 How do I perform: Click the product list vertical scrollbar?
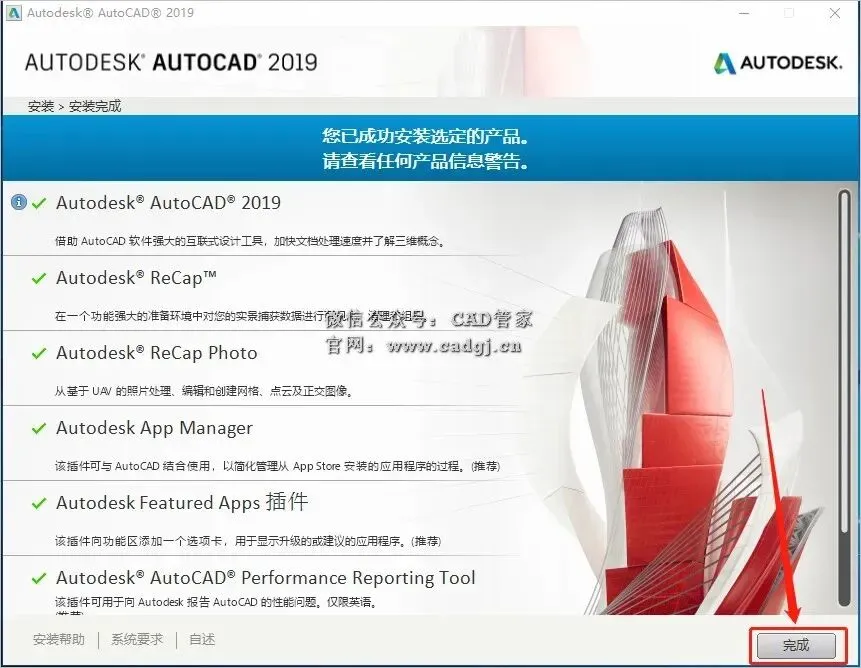pos(845,398)
